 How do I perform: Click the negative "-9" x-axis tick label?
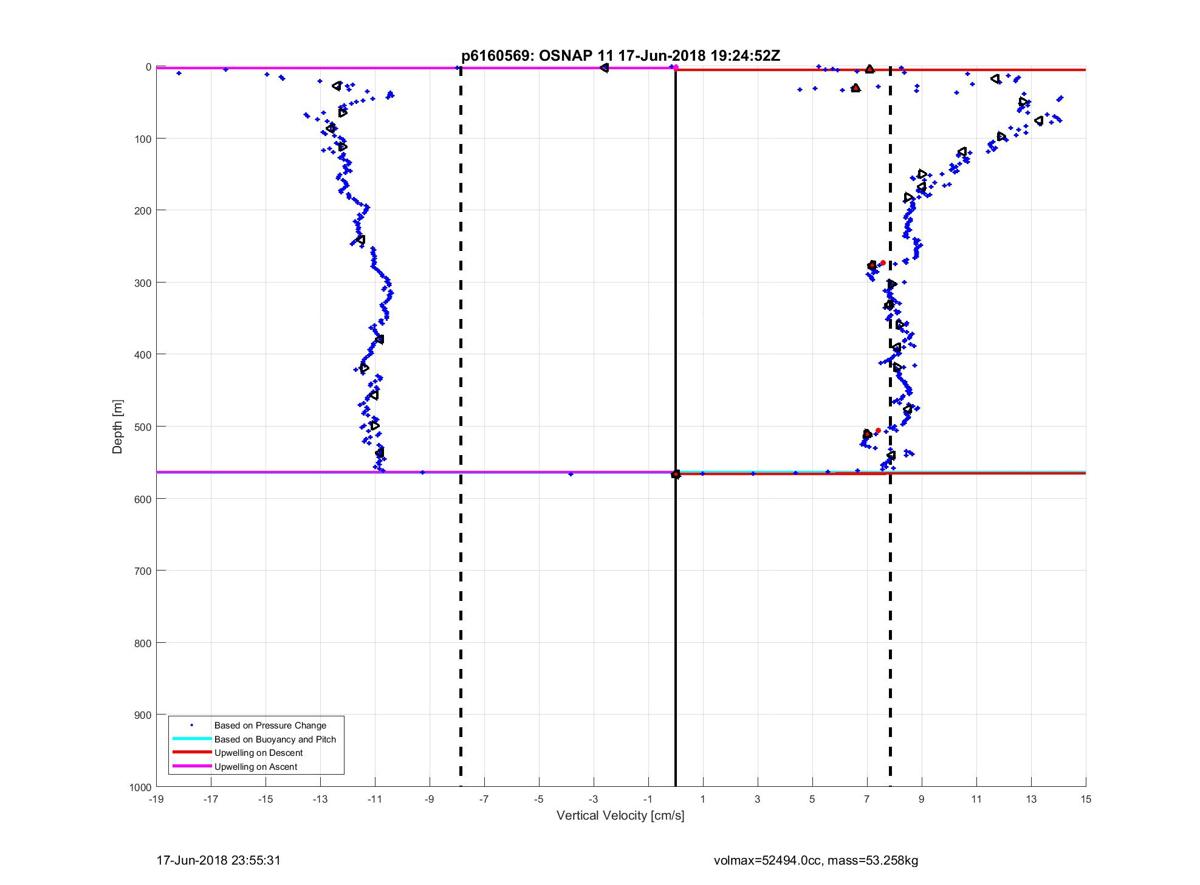click(429, 800)
